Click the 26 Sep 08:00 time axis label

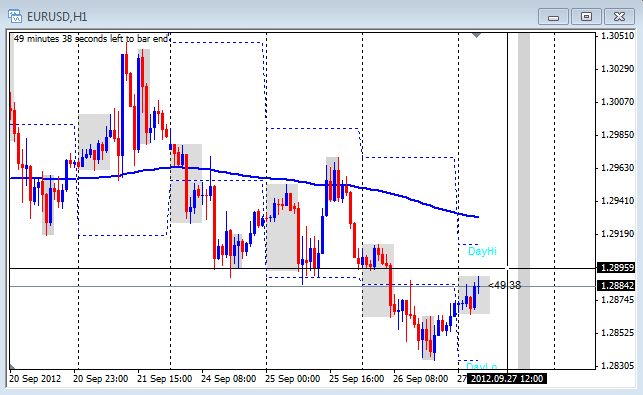coord(420,378)
